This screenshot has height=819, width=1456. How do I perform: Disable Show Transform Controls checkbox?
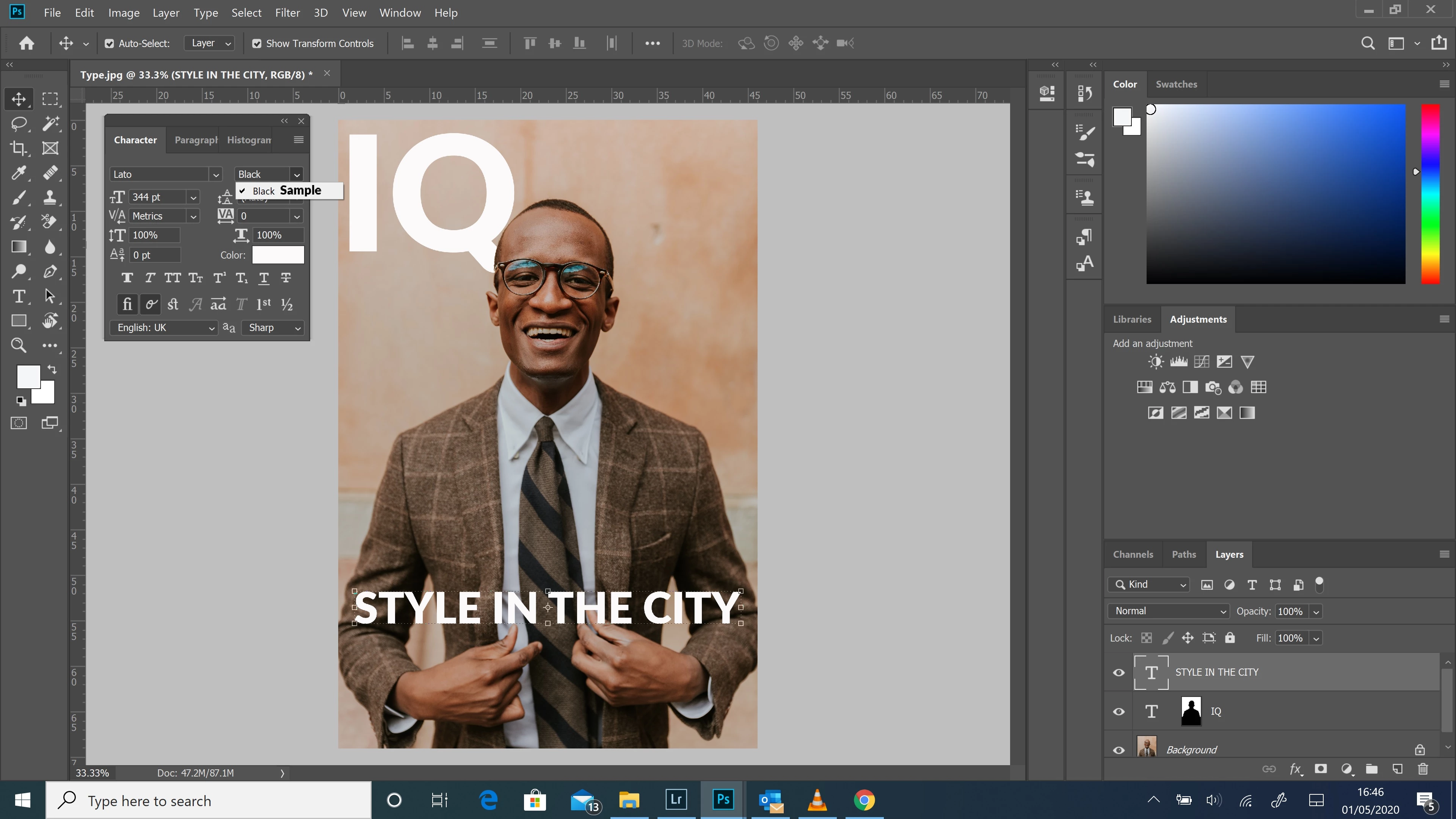[x=257, y=44]
